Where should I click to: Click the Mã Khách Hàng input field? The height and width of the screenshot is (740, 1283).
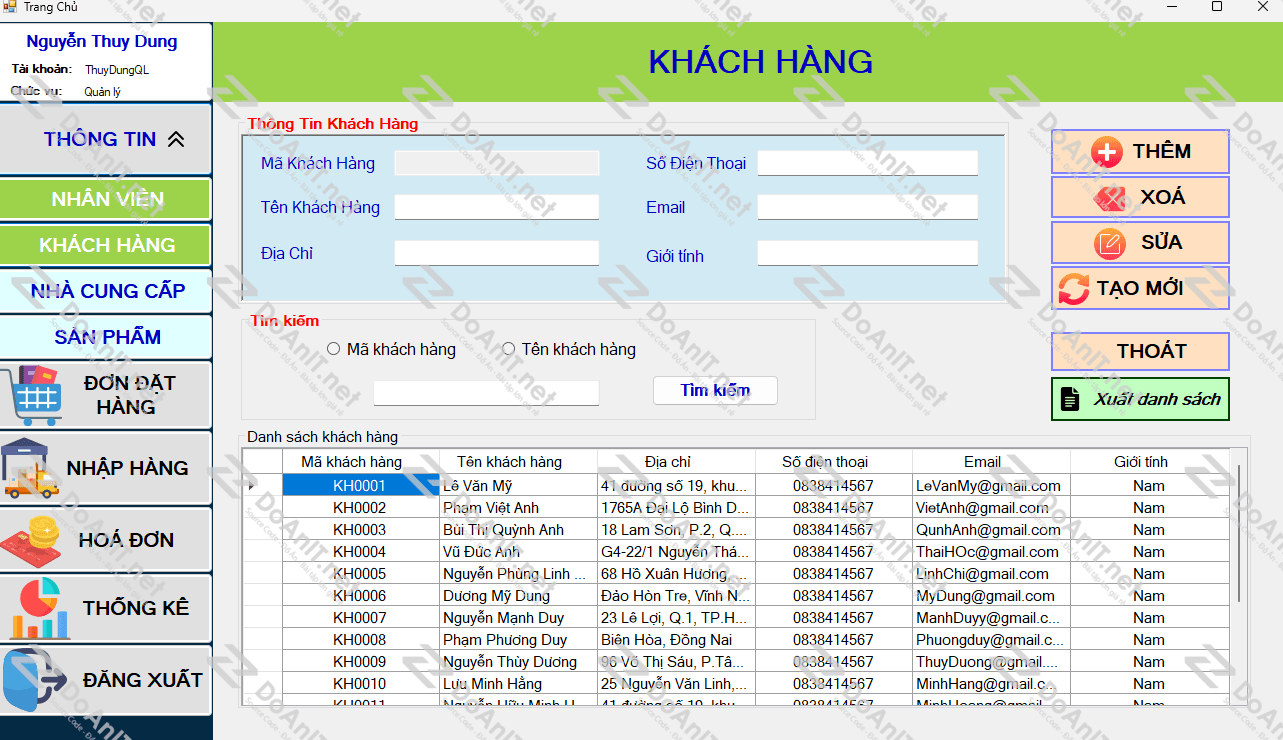(x=497, y=163)
